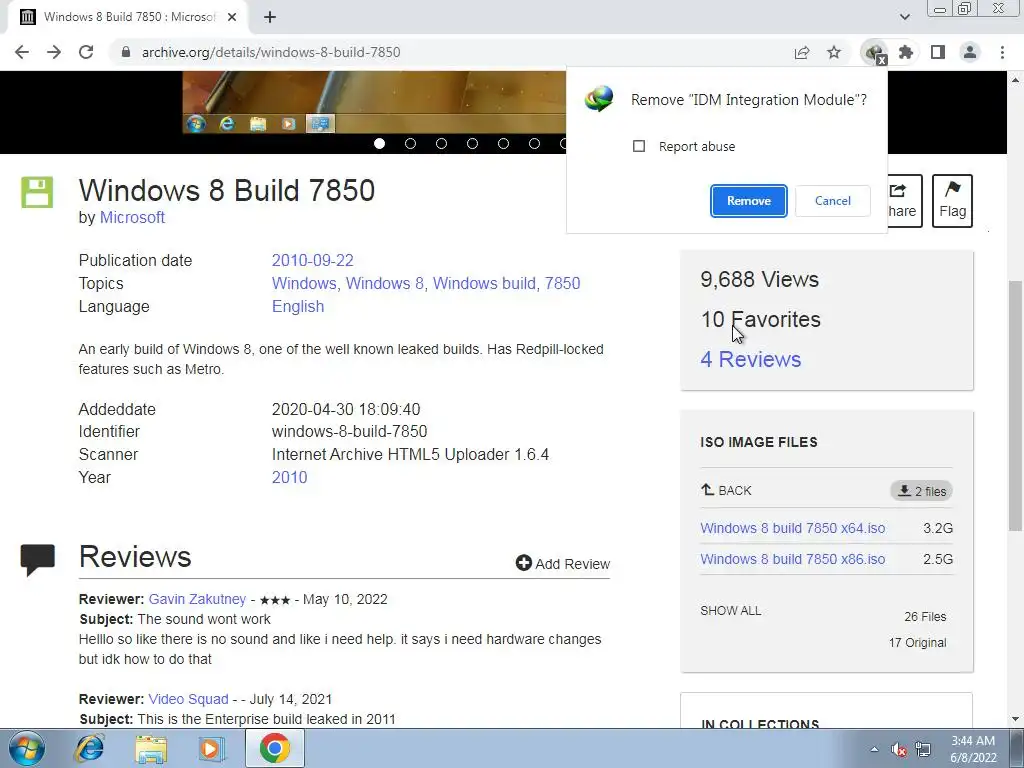Confirm removal with the Remove button
The height and width of the screenshot is (768, 1024).
748,200
